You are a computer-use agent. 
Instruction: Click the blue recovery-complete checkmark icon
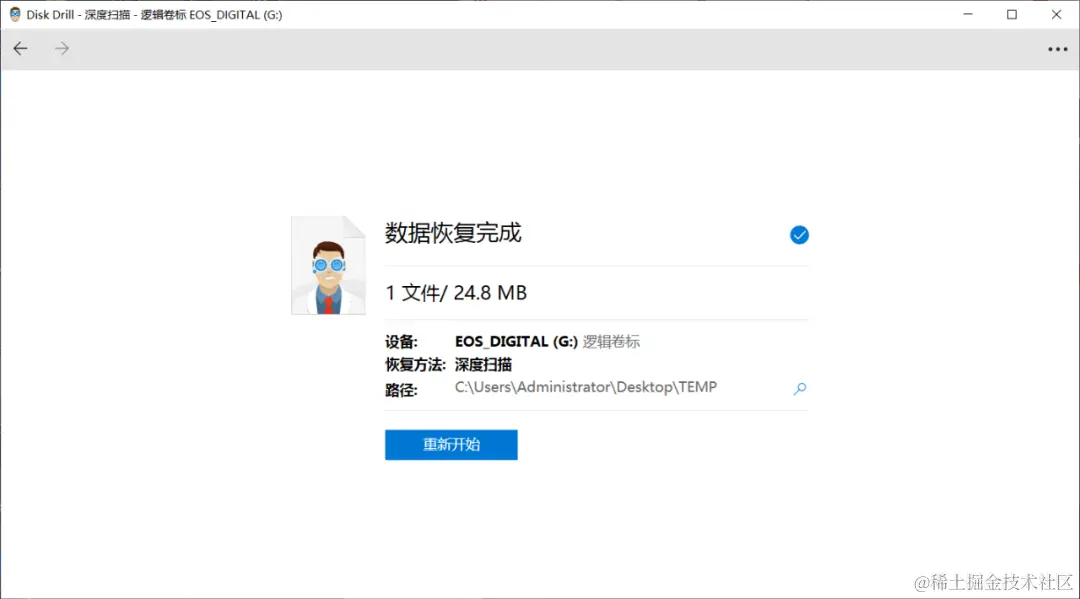click(799, 235)
